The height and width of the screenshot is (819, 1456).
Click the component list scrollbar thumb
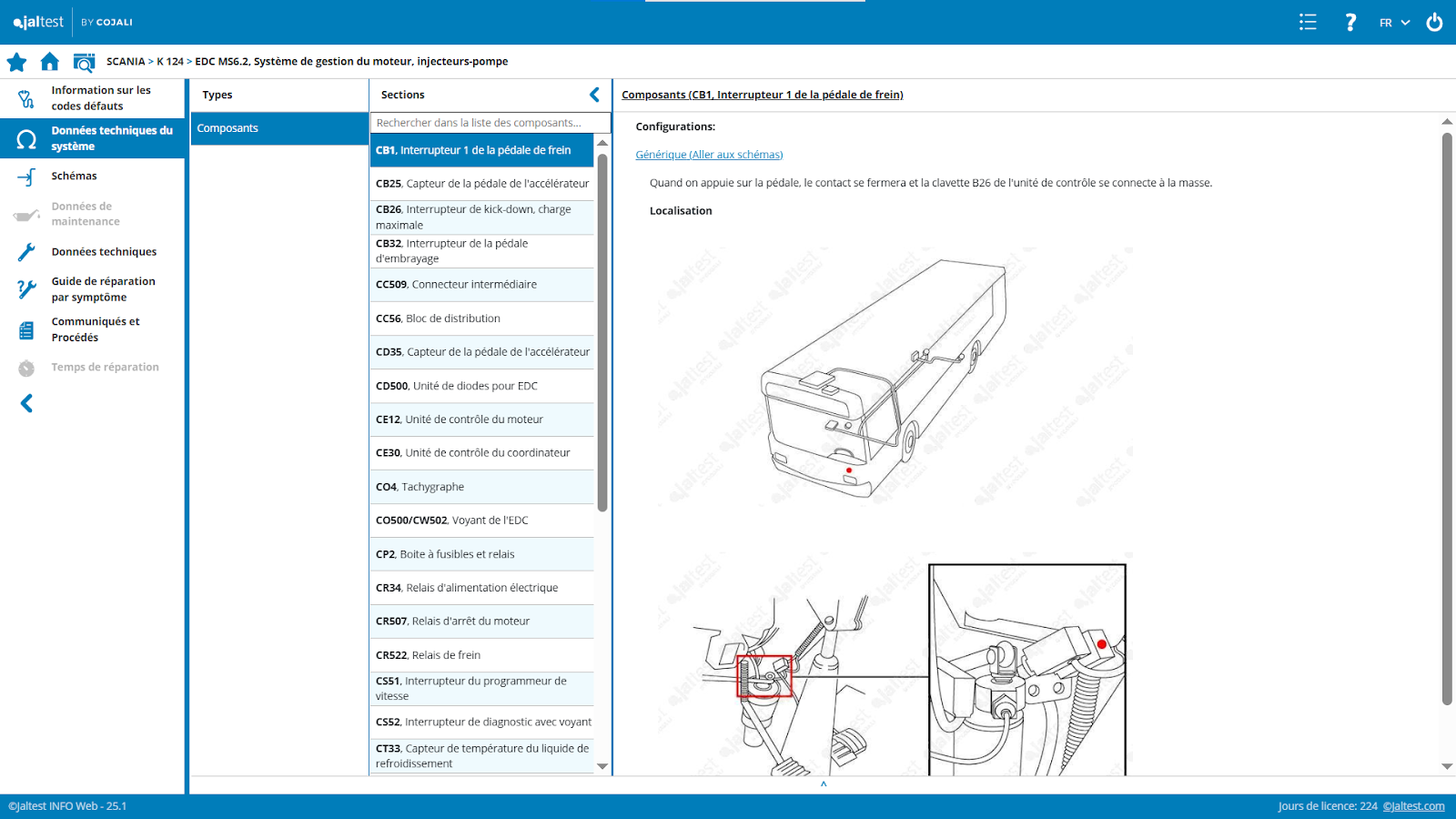point(602,332)
